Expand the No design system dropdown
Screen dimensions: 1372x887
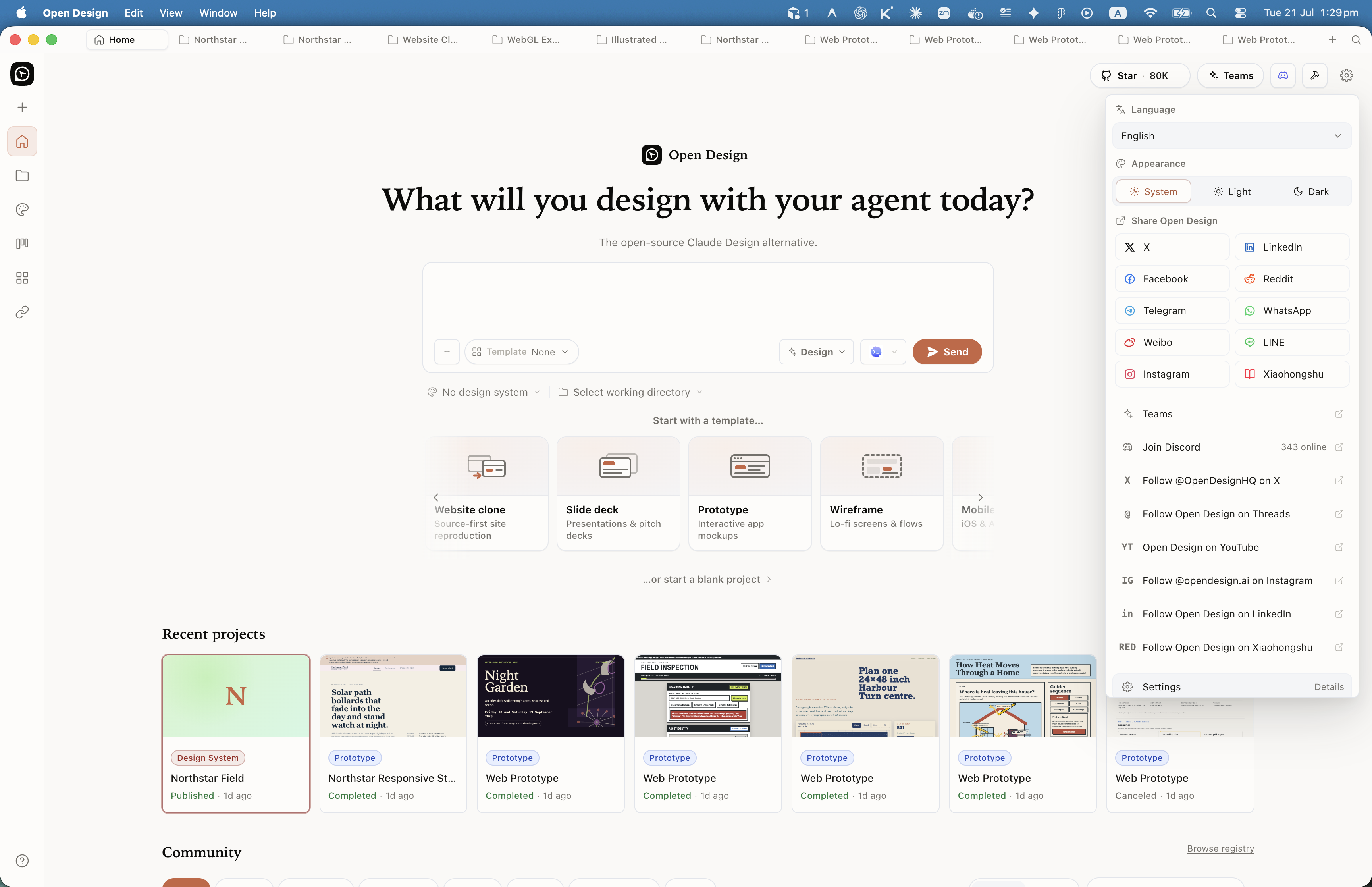[484, 392]
